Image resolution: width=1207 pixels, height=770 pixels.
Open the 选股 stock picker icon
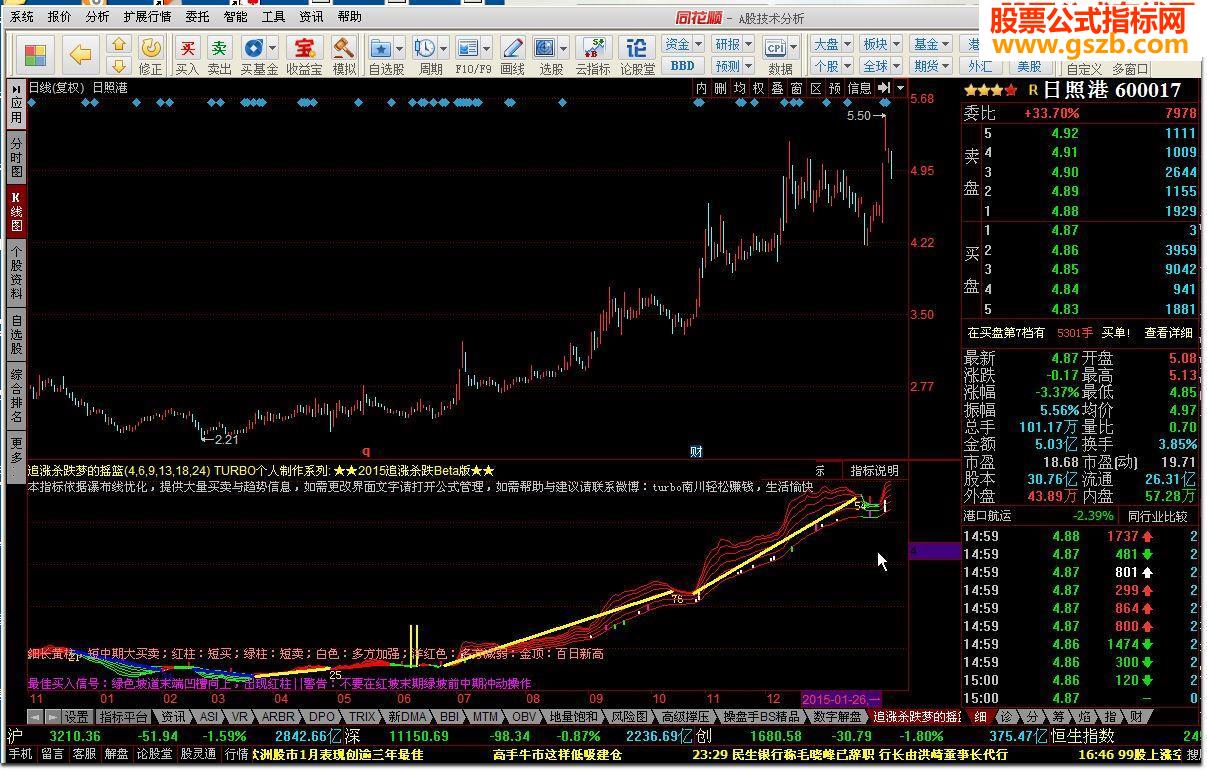(x=545, y=48)
